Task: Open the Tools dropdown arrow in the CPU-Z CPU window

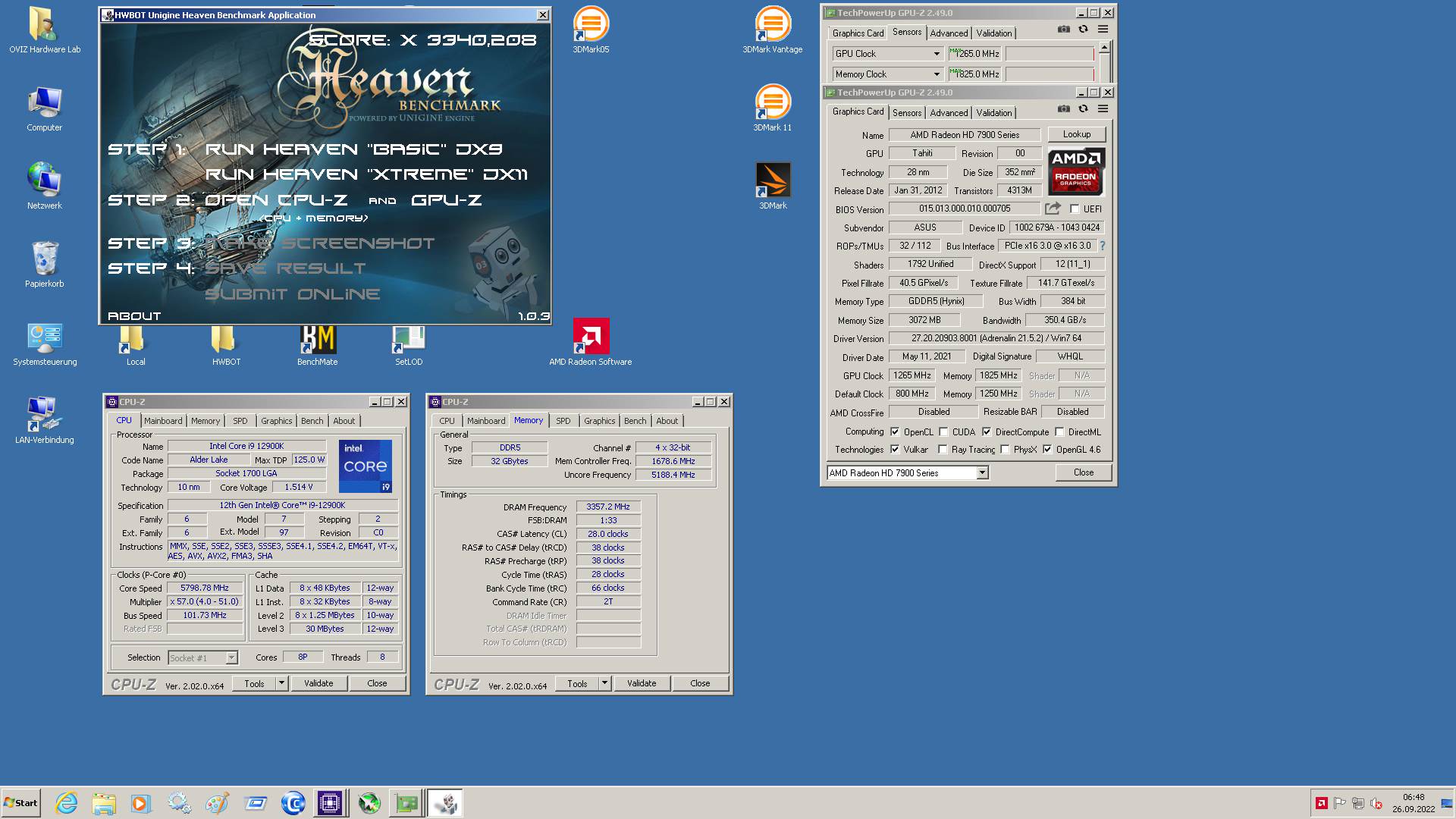Action: click(281, 683)
